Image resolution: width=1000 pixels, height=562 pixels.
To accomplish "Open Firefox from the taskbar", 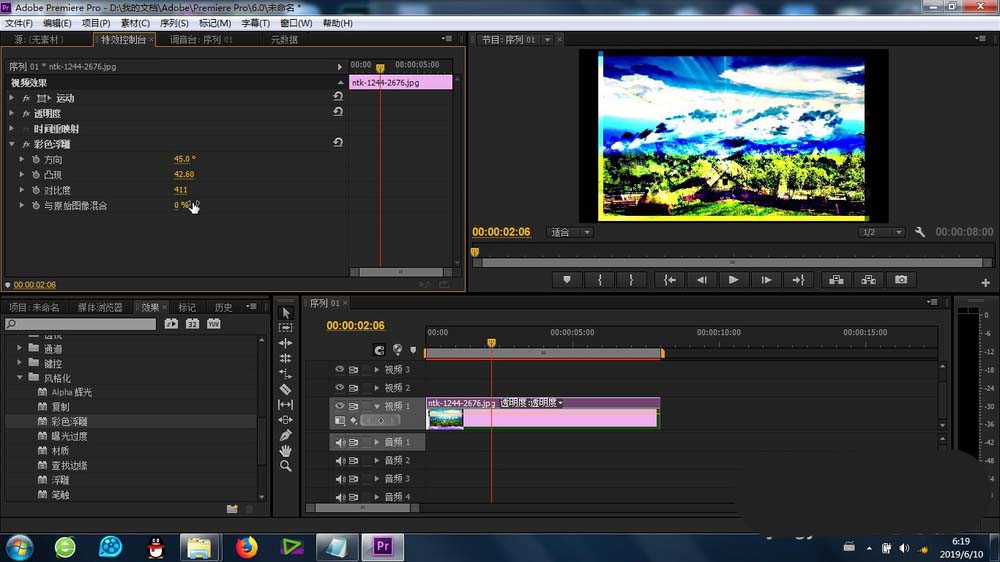I will 246,547.
